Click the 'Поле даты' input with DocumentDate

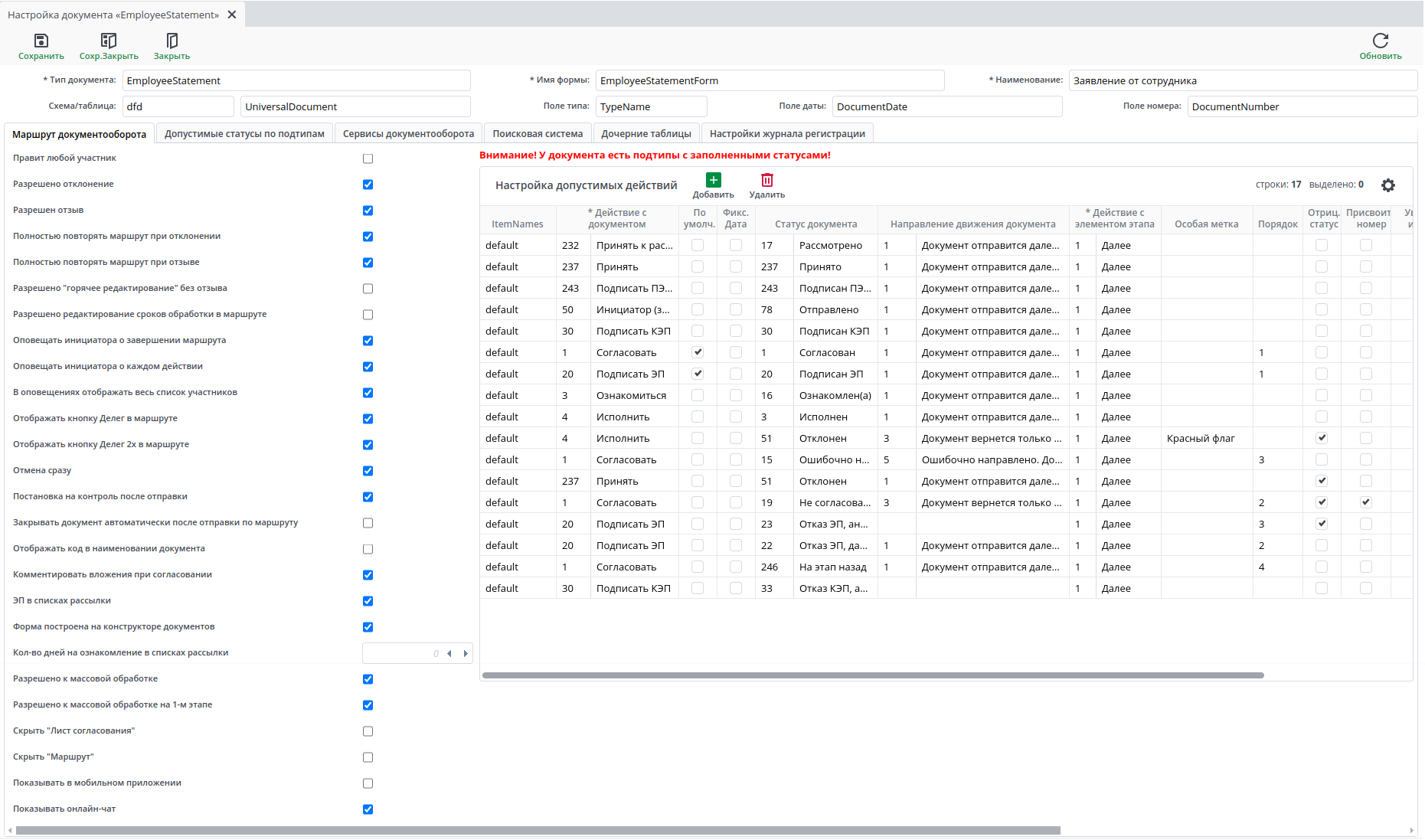coord(947,106)
